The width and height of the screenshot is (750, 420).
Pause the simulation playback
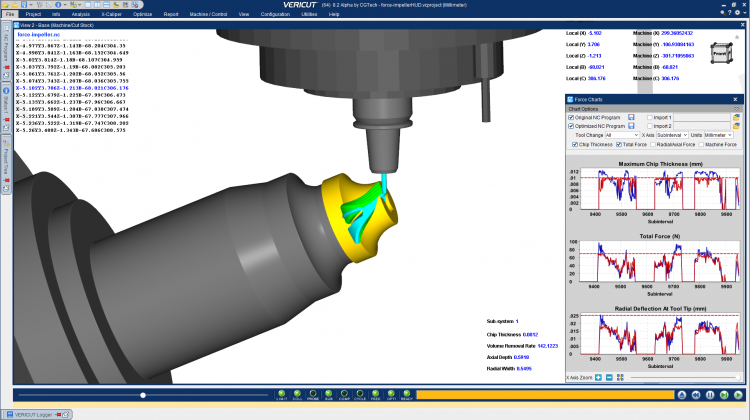[710, 395]
